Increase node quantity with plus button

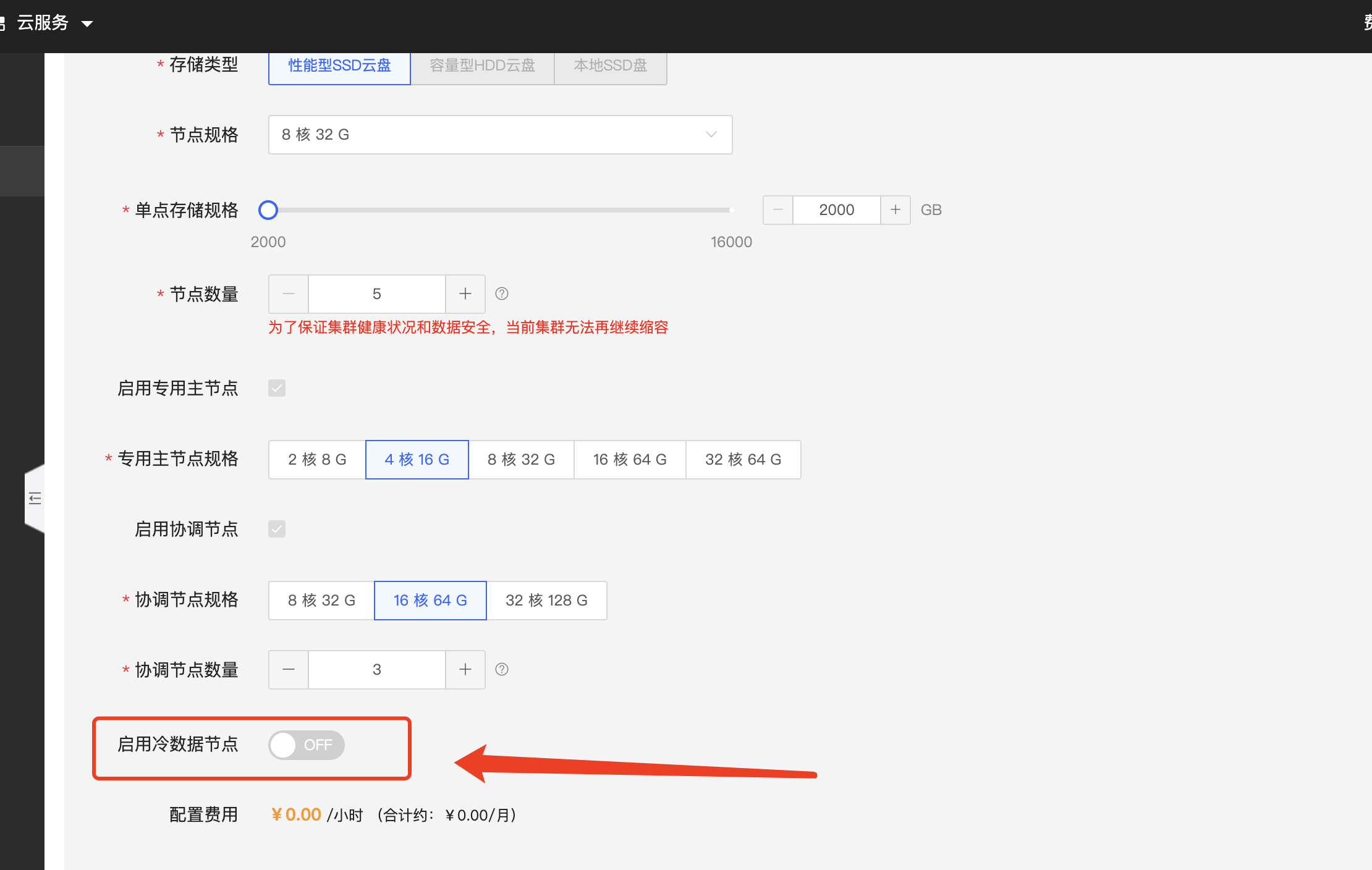tap(465, 294)
